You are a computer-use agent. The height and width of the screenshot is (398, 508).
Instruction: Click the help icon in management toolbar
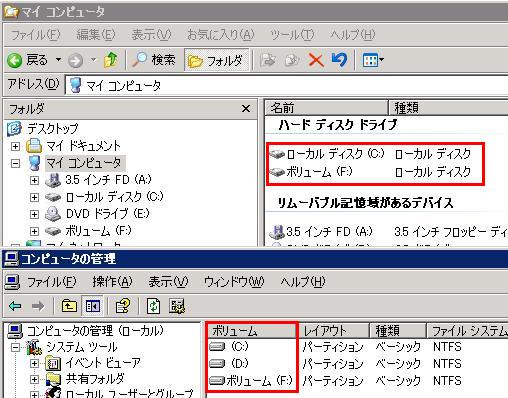123,306
